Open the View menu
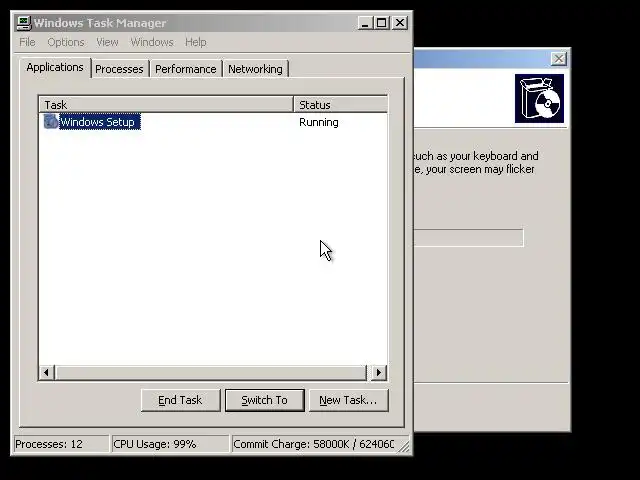This screenshot has height=480, width=640. [x=107, y=42]
